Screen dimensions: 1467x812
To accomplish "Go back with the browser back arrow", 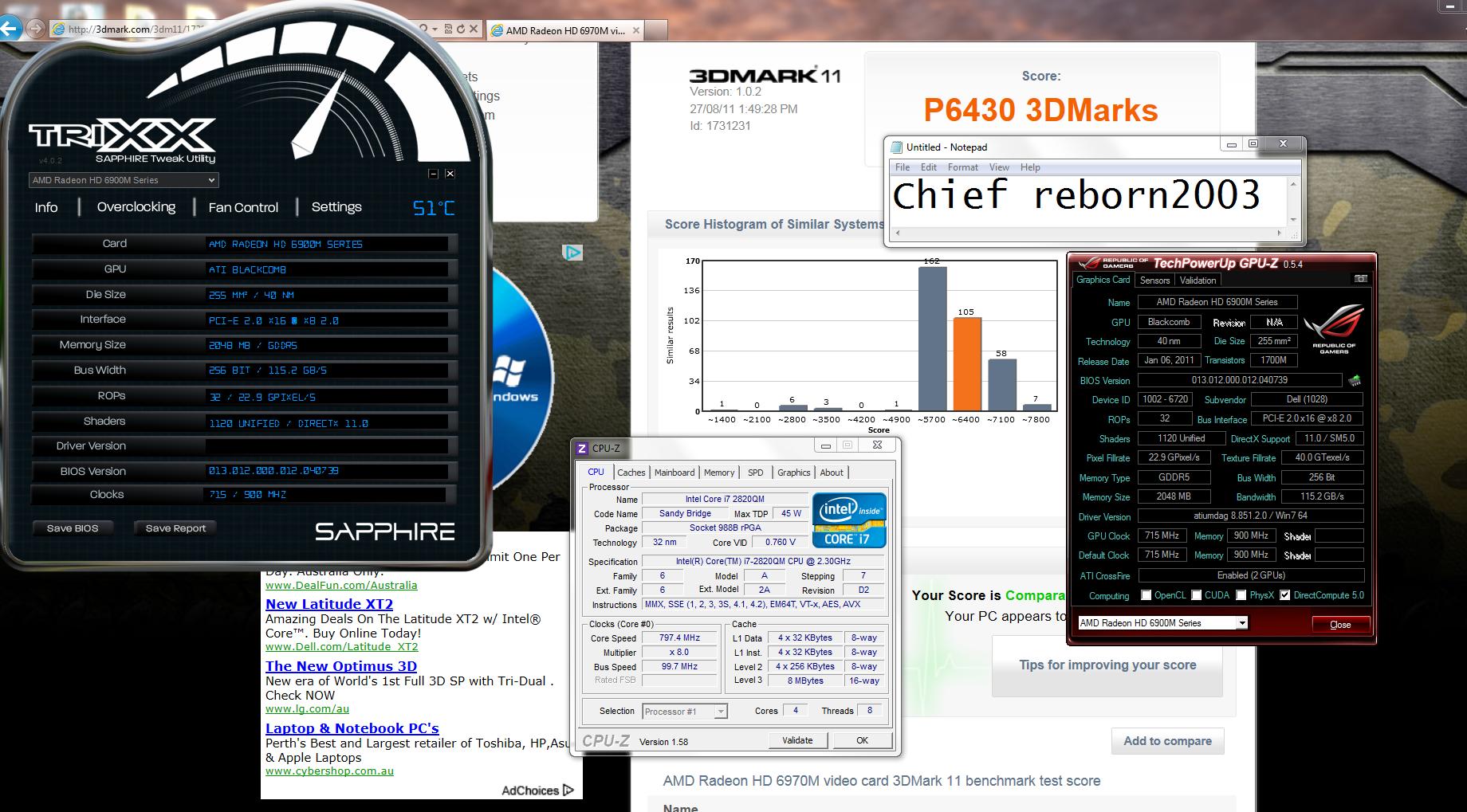I will coord(9,29).
